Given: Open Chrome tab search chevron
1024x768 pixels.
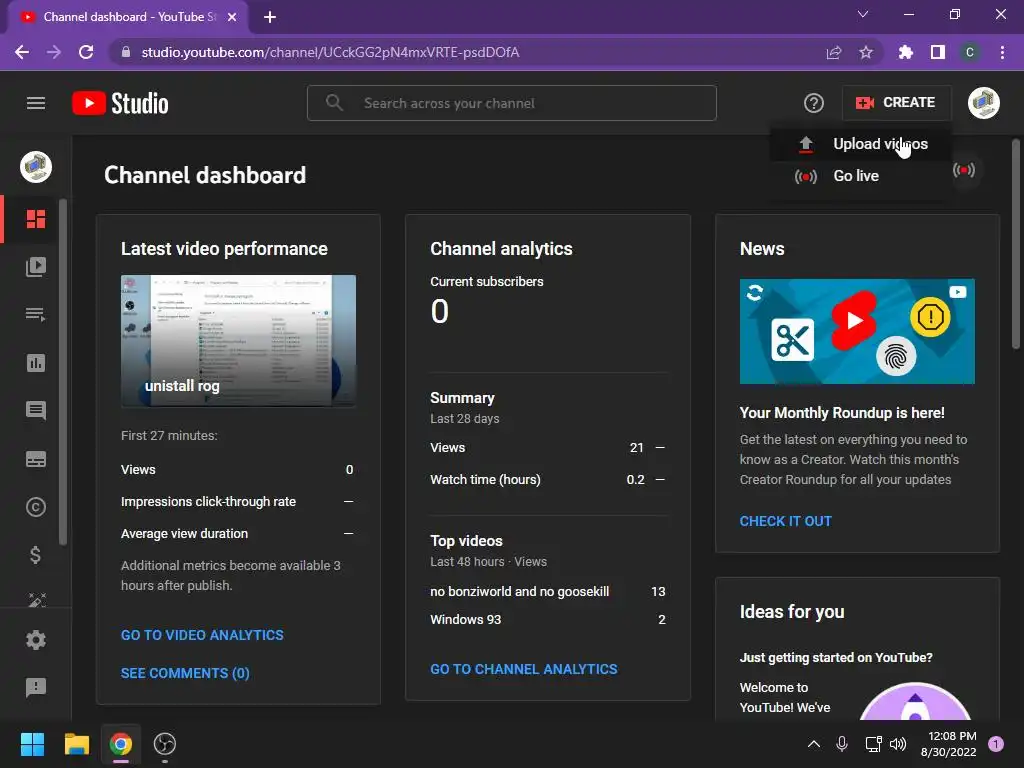Looking at the screenshot, I should point(863,14).
